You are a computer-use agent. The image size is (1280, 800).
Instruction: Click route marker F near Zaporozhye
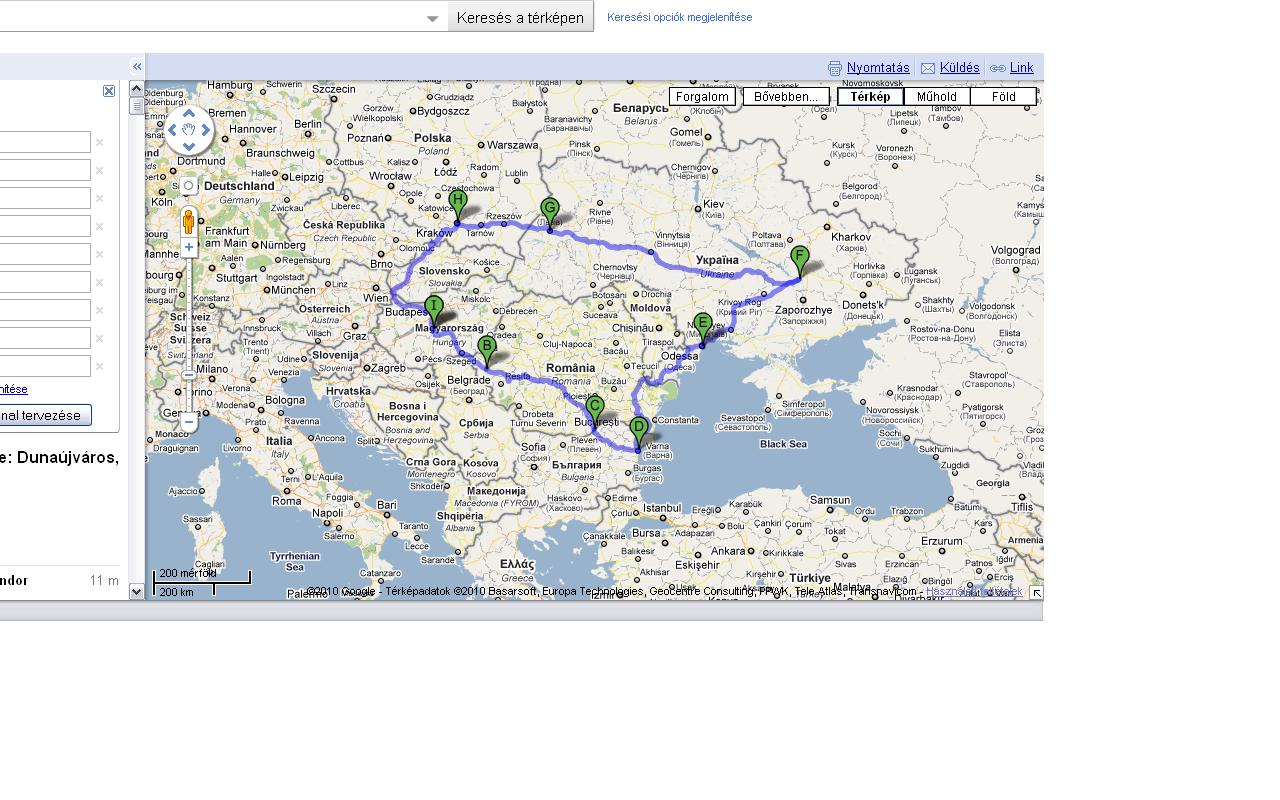(x=799, y=261)
